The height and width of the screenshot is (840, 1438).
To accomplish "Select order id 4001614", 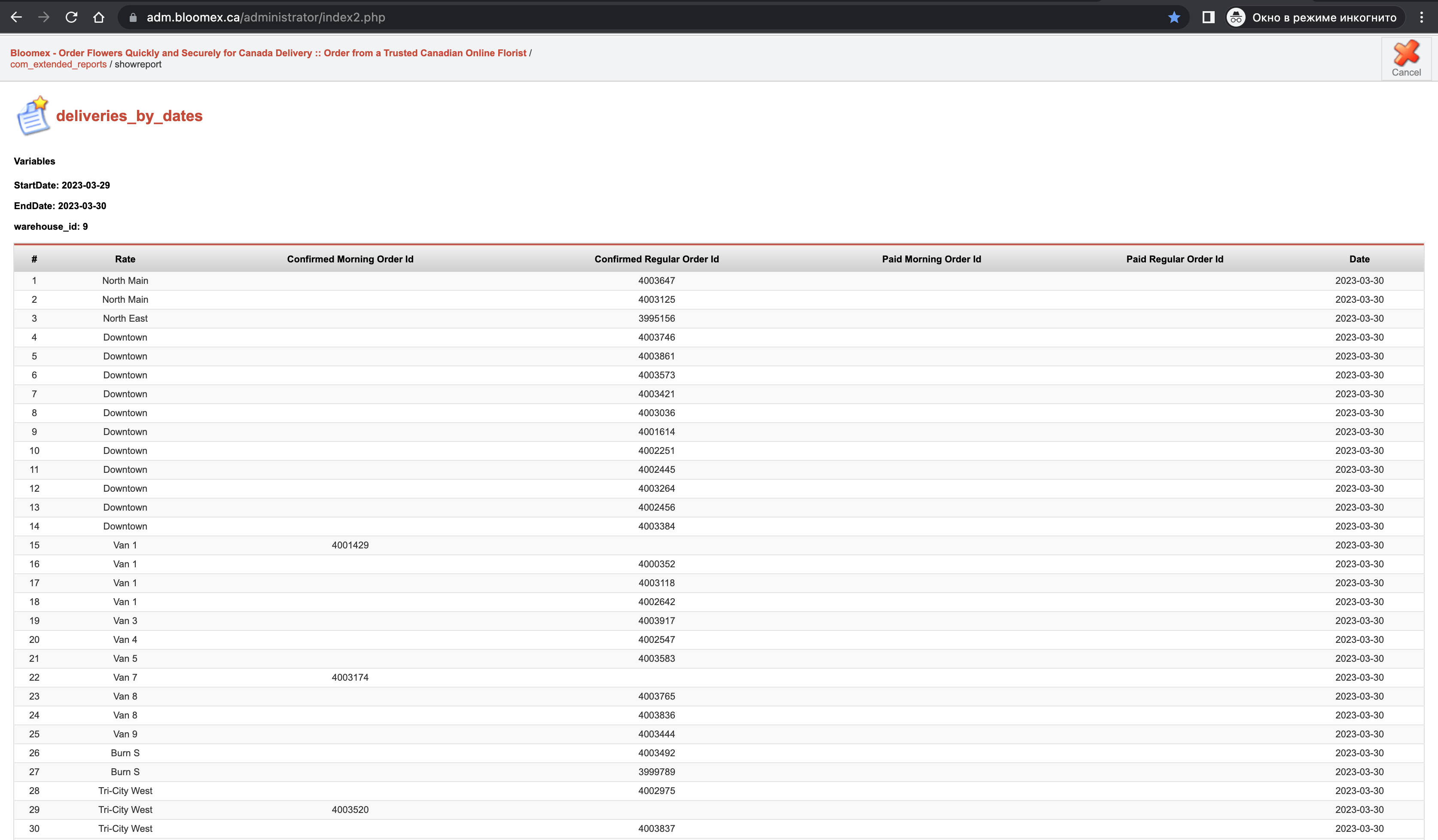I will 657,432.
